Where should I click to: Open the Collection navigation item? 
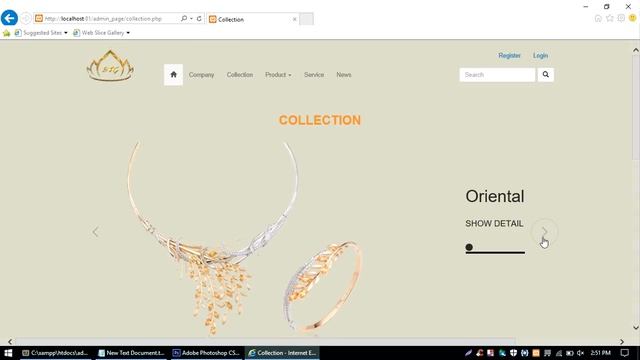click(x=240, y=75)
